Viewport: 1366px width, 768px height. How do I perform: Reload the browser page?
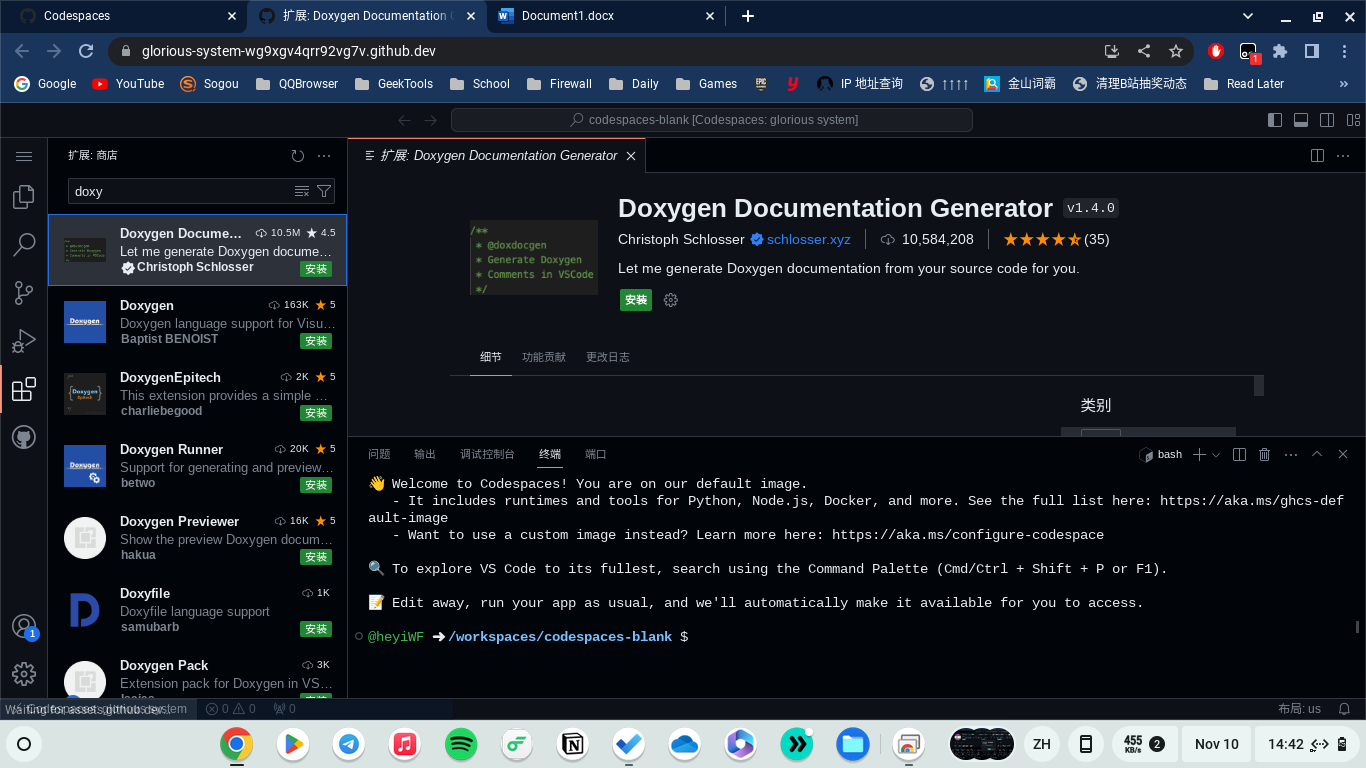[86, 51]
